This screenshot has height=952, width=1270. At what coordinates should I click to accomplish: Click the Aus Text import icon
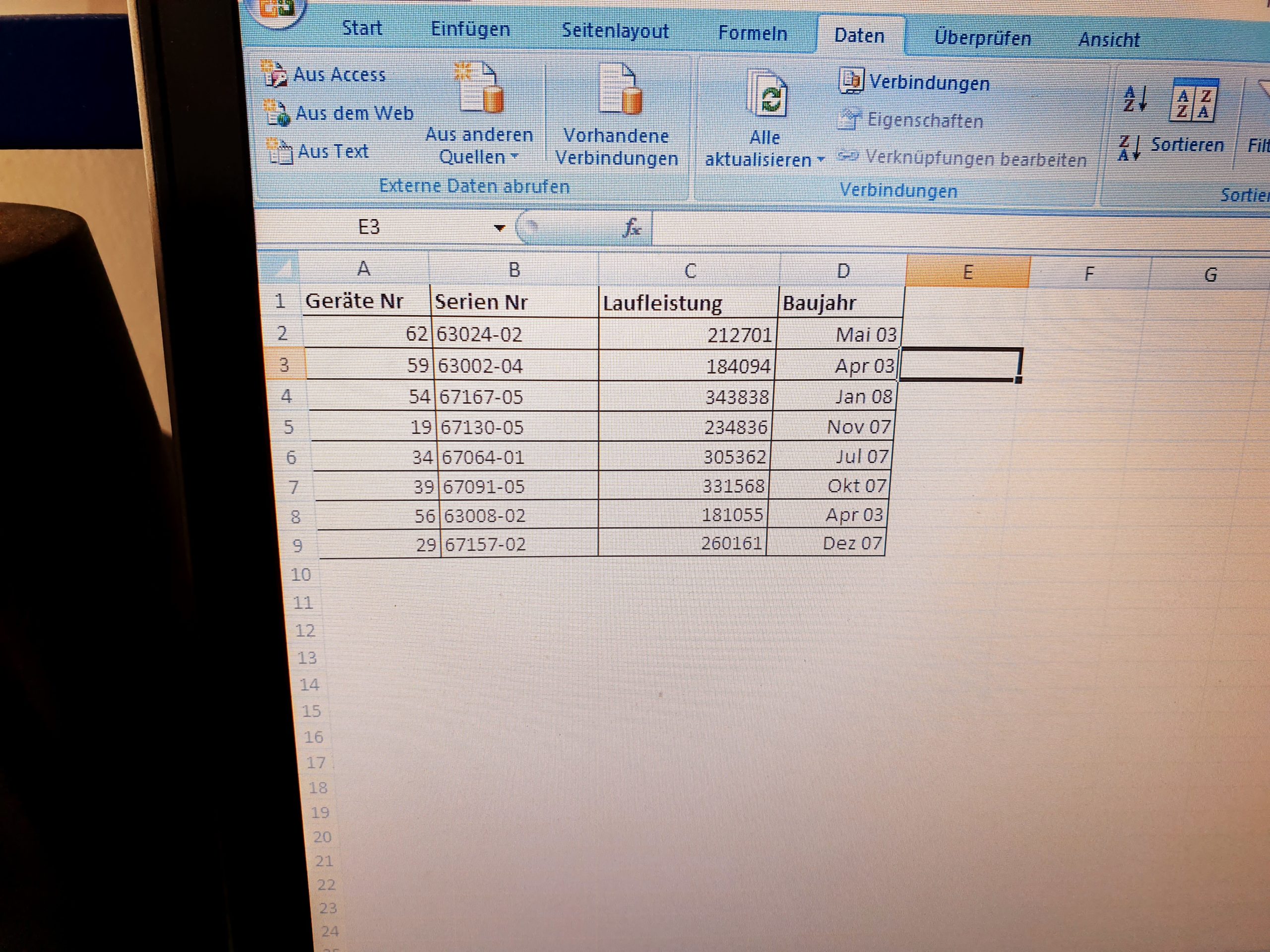tap(280, 152)
